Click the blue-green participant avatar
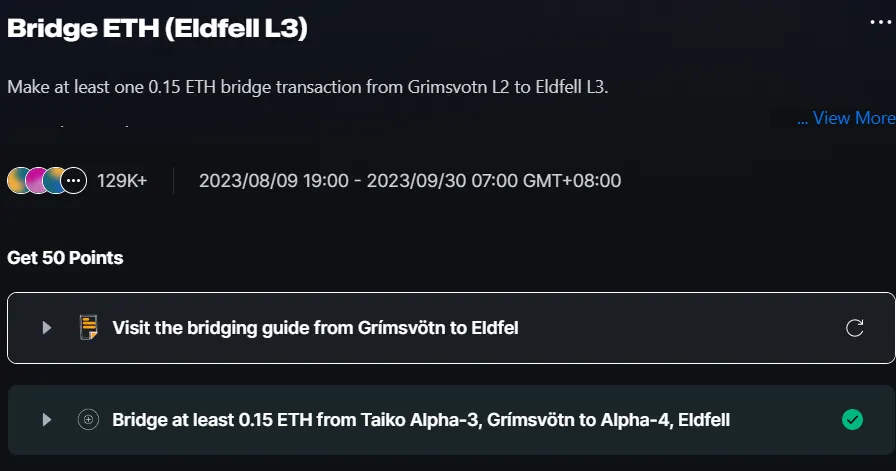 coord(55,181)
